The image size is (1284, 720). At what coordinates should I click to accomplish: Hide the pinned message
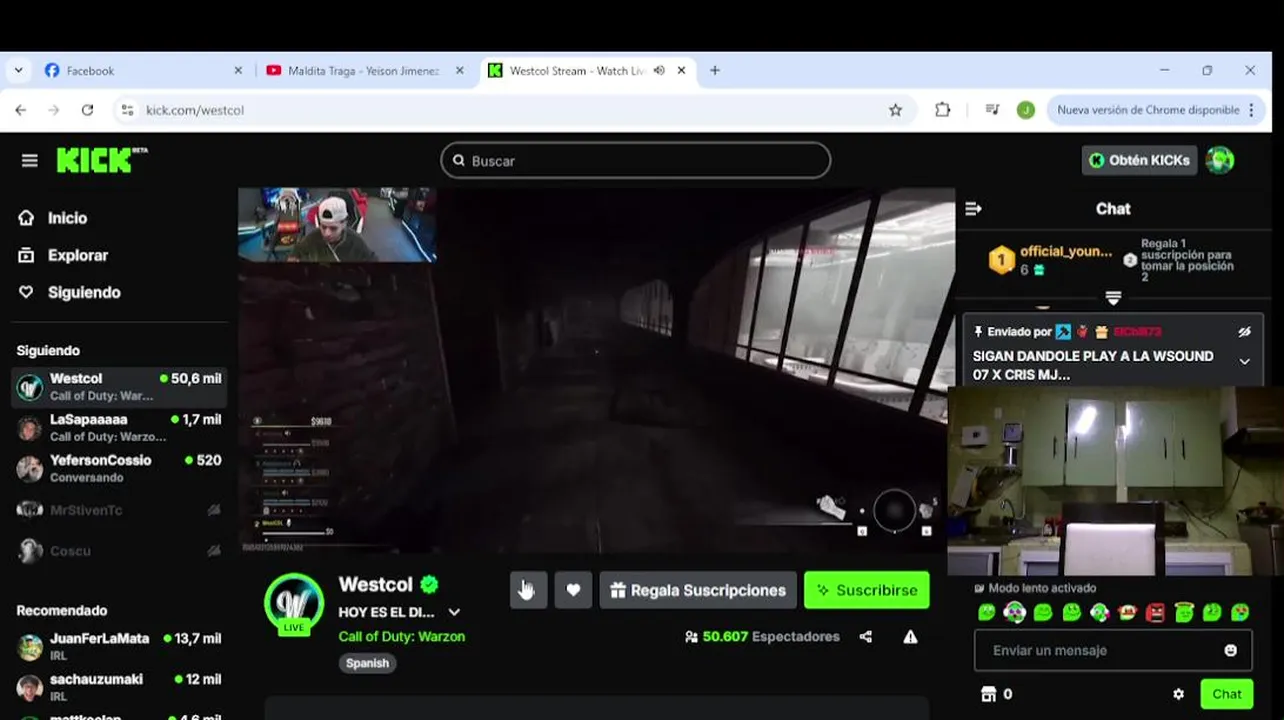[x=1244, y=331]
